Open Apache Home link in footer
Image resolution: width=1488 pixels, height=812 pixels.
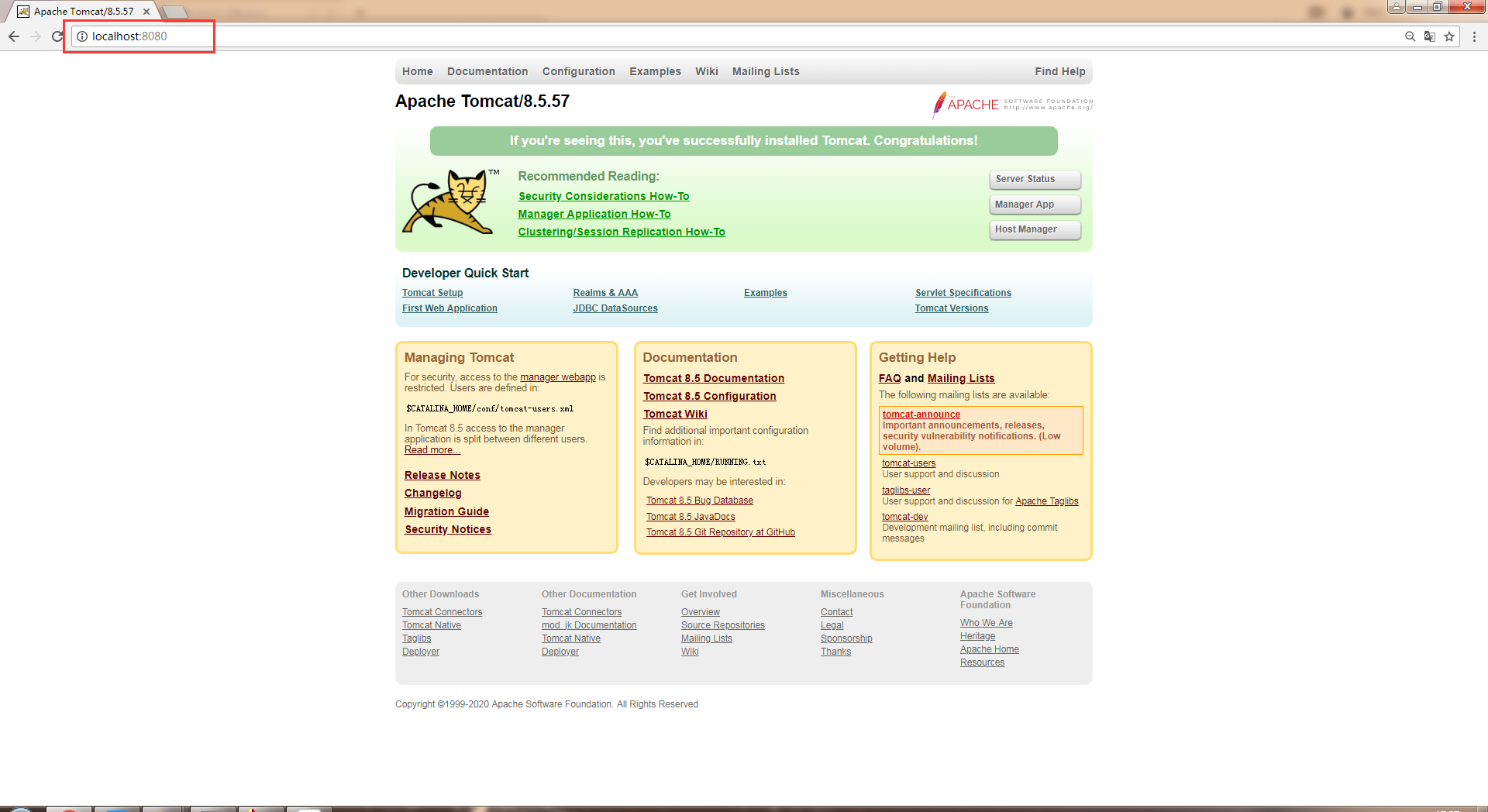pyautogui.click(x=990, y=649)
